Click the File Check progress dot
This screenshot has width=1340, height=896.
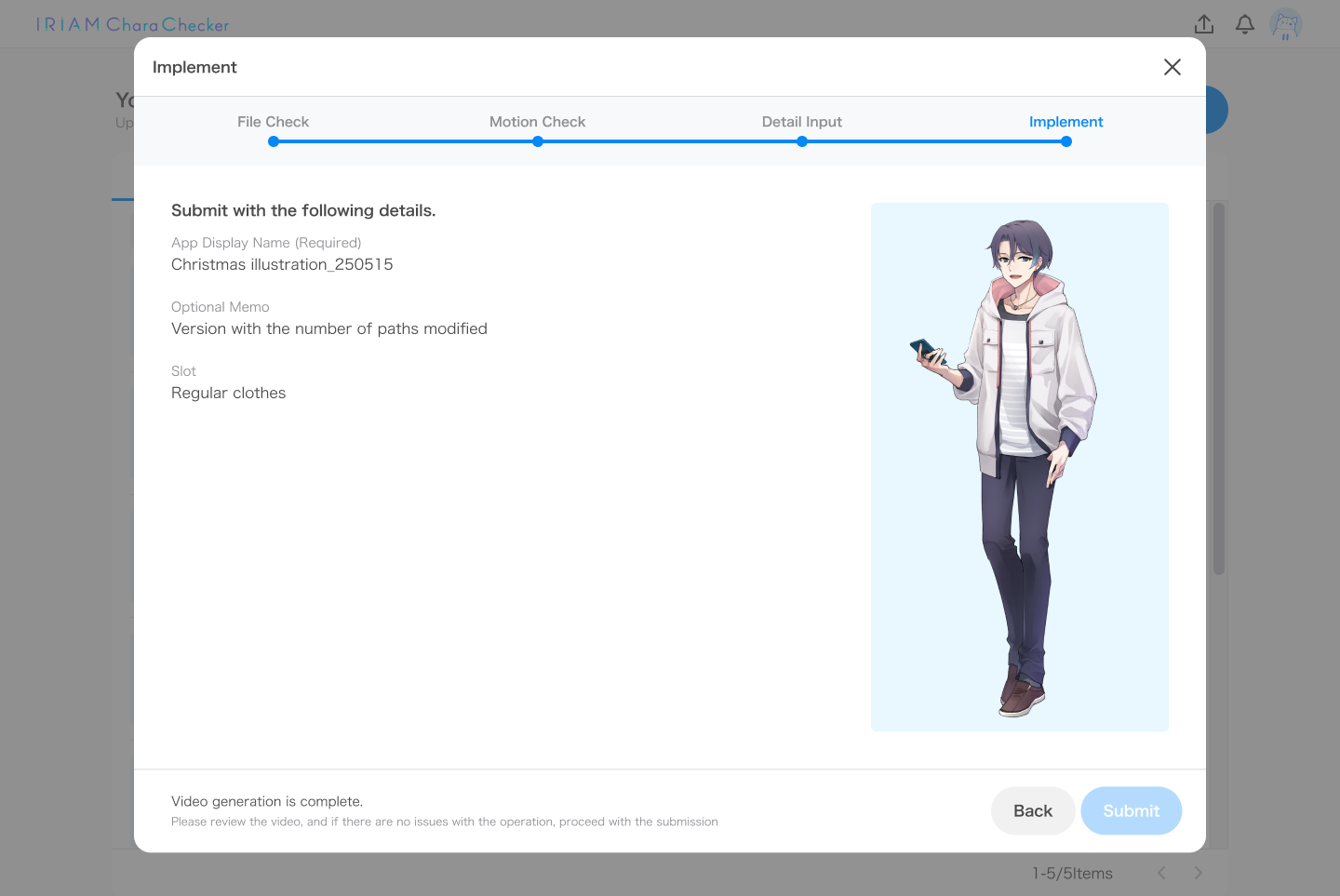tap(274, 141)
